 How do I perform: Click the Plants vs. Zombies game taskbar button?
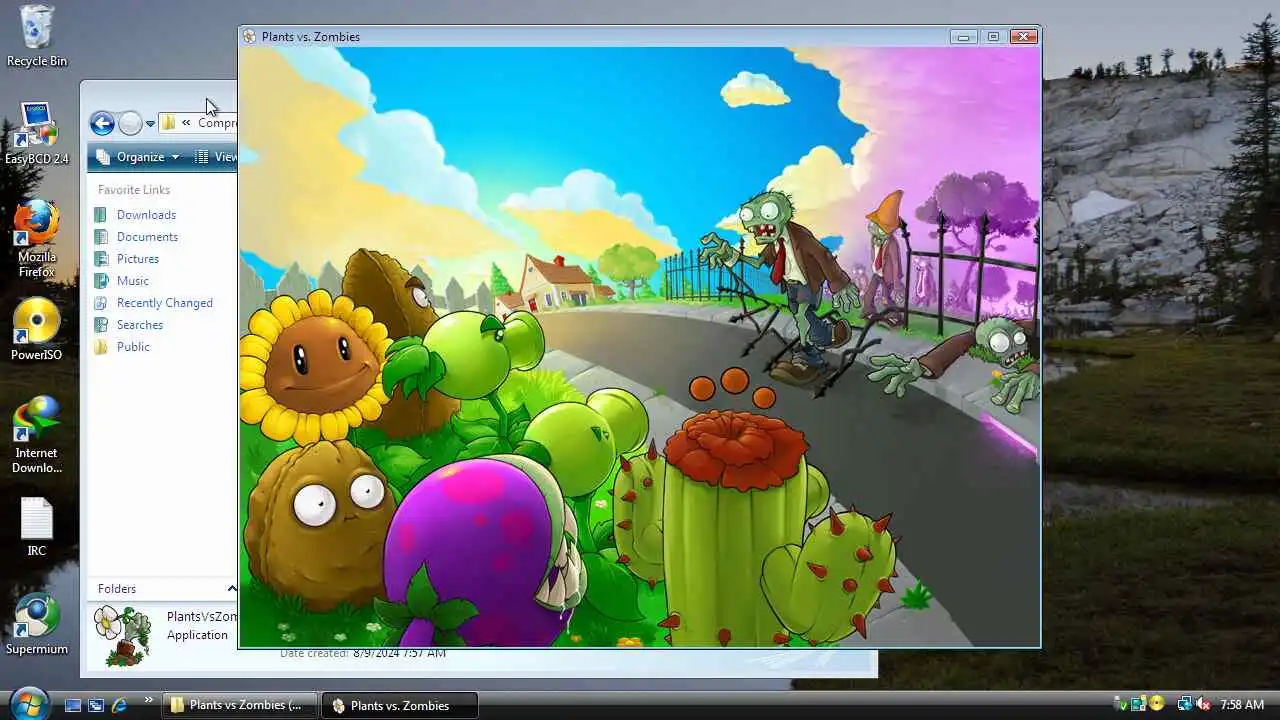click(401, 705)
